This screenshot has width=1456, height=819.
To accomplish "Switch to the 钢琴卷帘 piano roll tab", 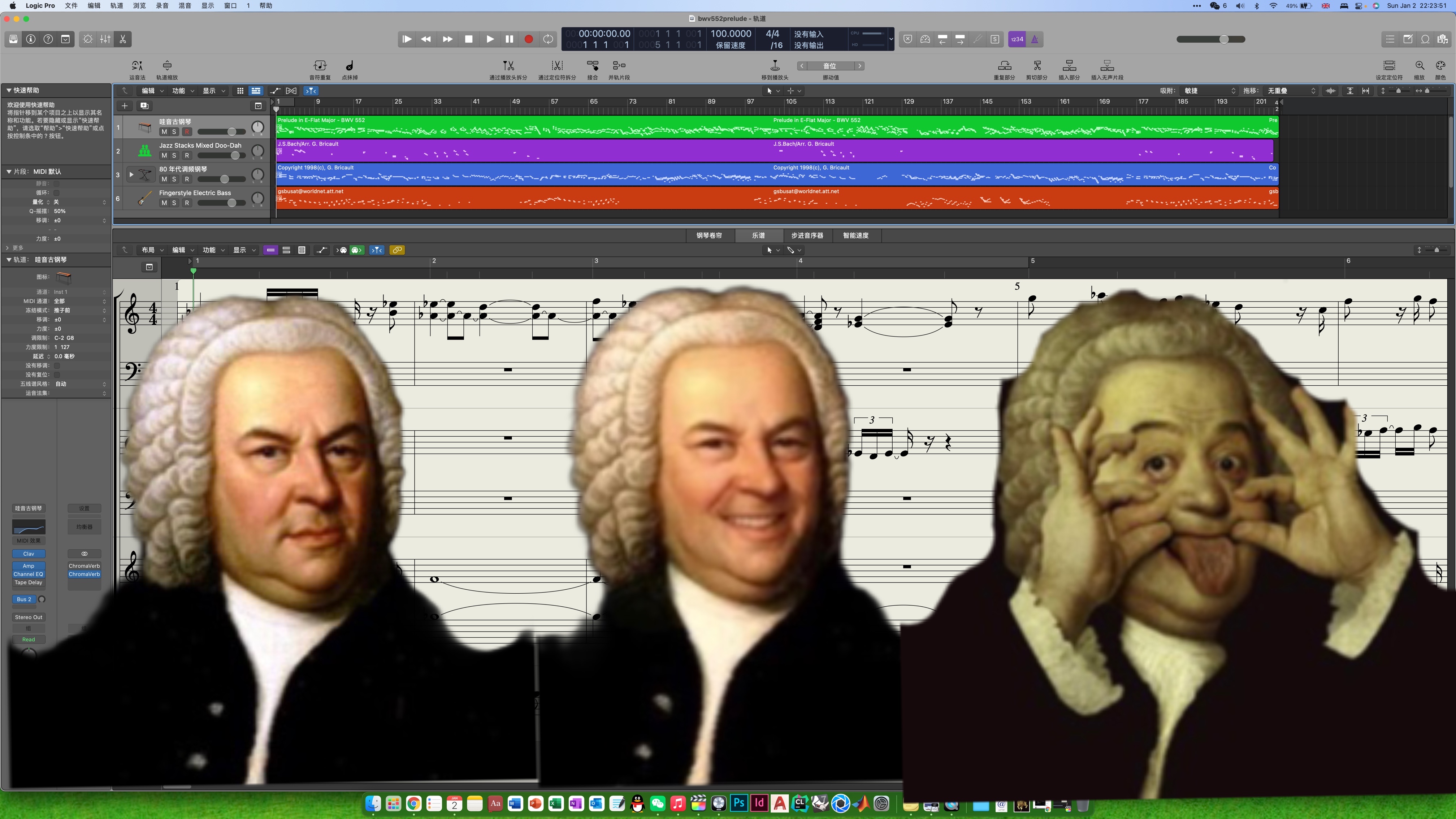I will [x=709, y=235].
